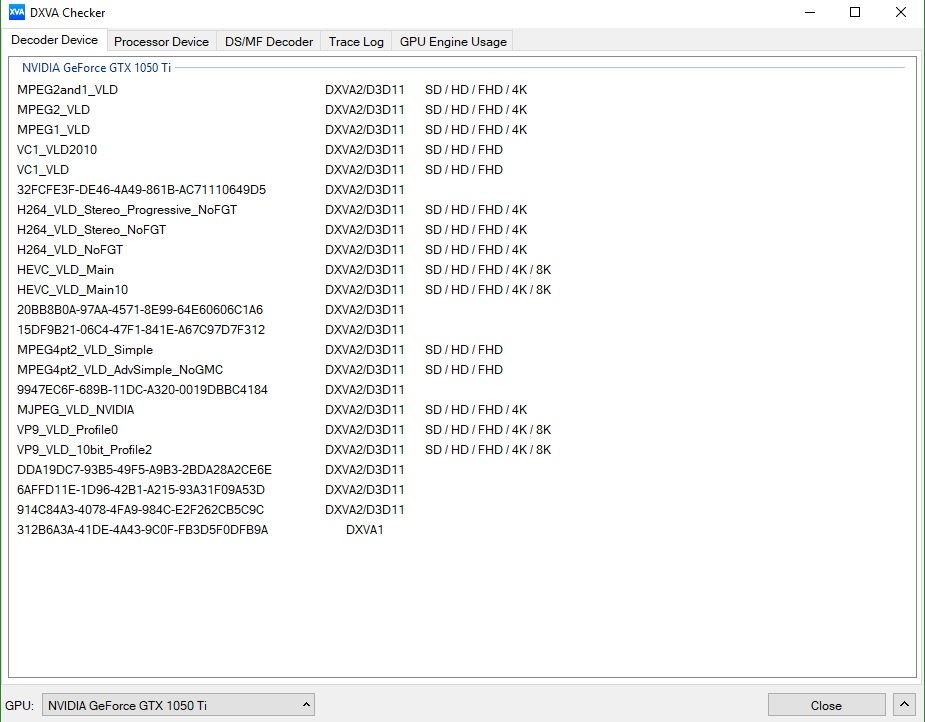The height and width of the screenshot is (722, 925).
Task: Expand panel with up-arrow button beside Close
Action: click(x=904, y=705)
